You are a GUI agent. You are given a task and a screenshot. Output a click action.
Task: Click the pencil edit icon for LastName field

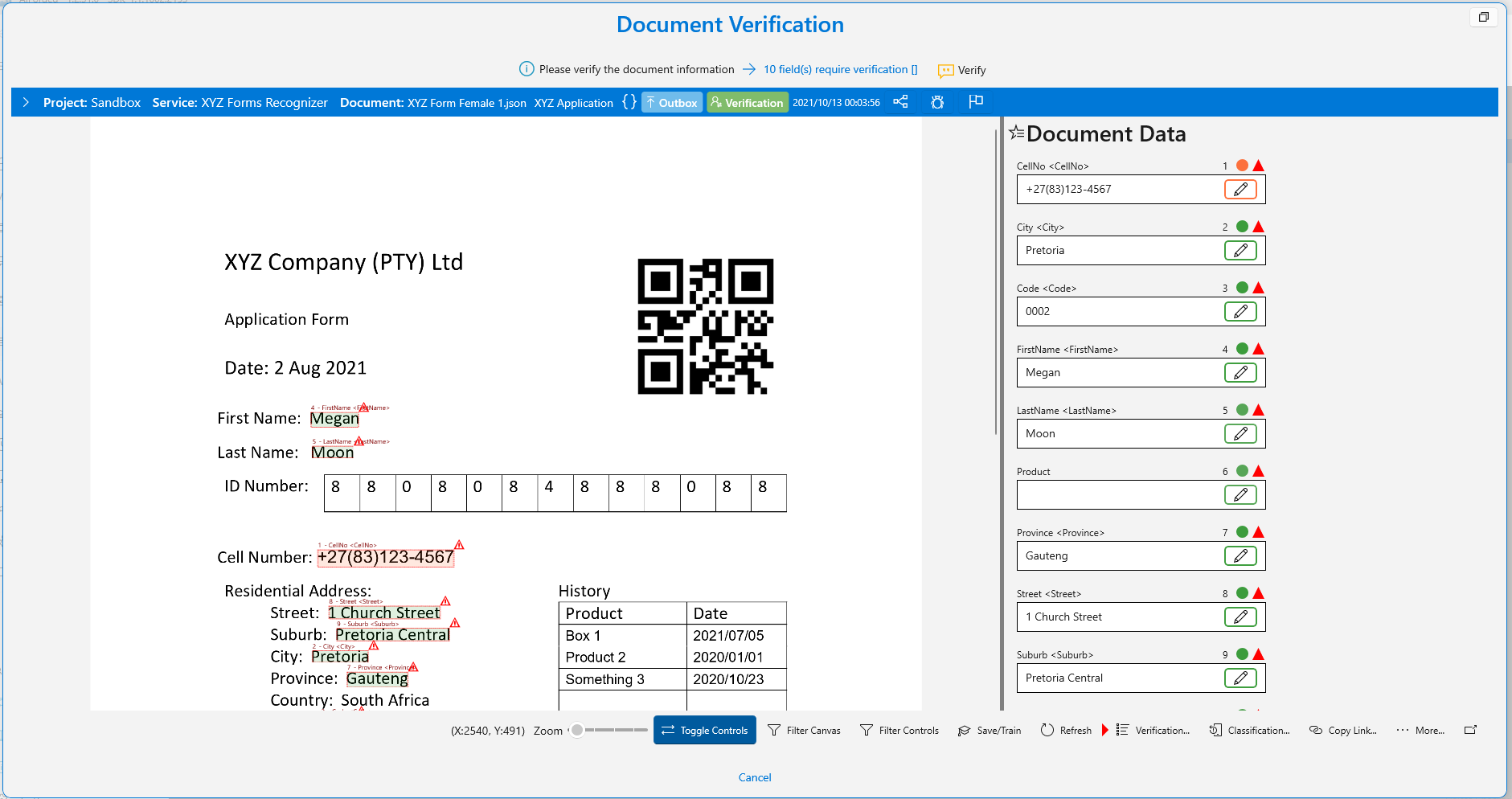click(1240, 434)
